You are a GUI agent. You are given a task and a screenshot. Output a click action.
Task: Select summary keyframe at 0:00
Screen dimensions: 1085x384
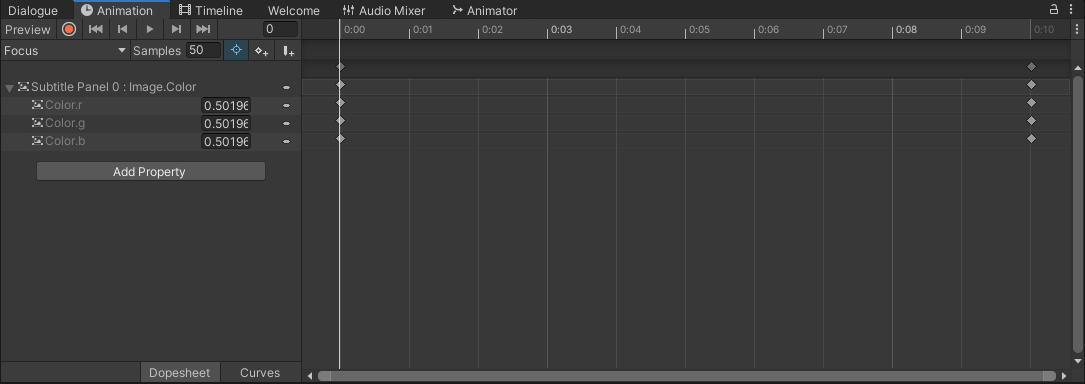tap(340, 66)
